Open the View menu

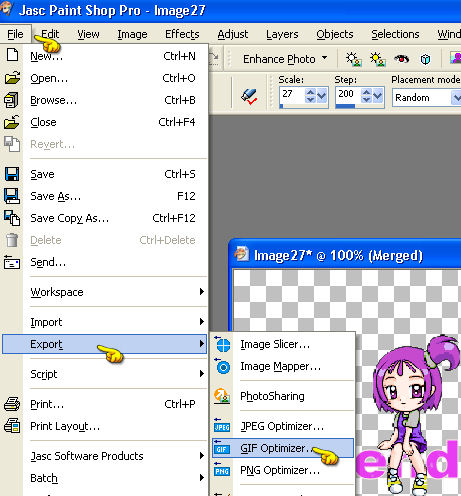point(88,34)
